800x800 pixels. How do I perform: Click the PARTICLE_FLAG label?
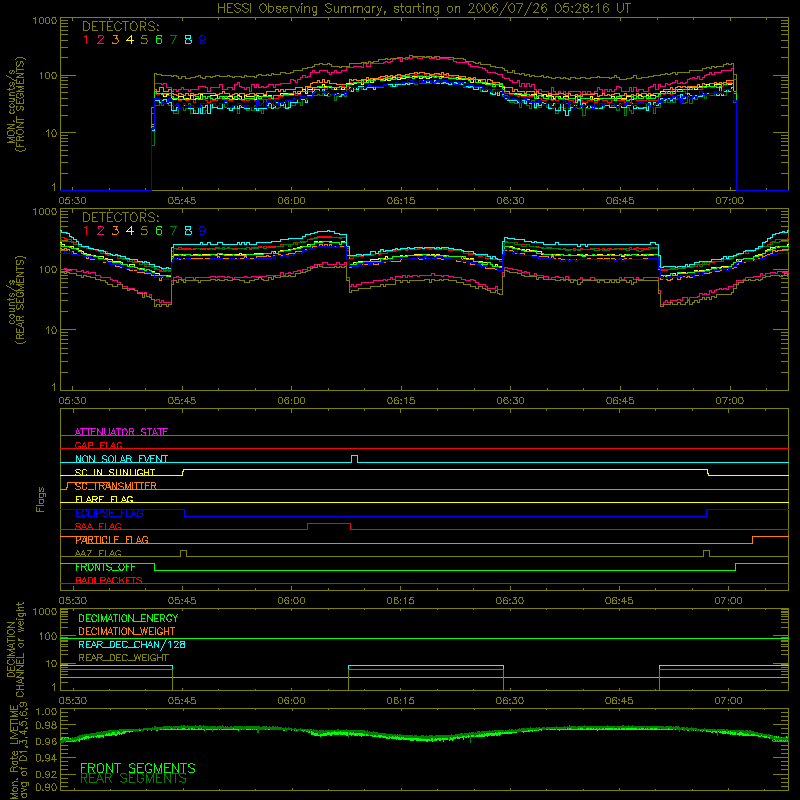coord(112,540)
